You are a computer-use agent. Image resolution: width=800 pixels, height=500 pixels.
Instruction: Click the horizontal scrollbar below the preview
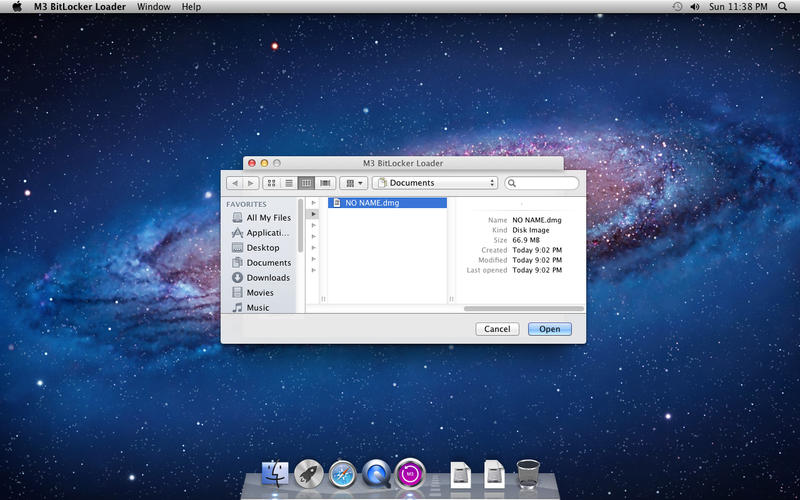pos(523,309)
